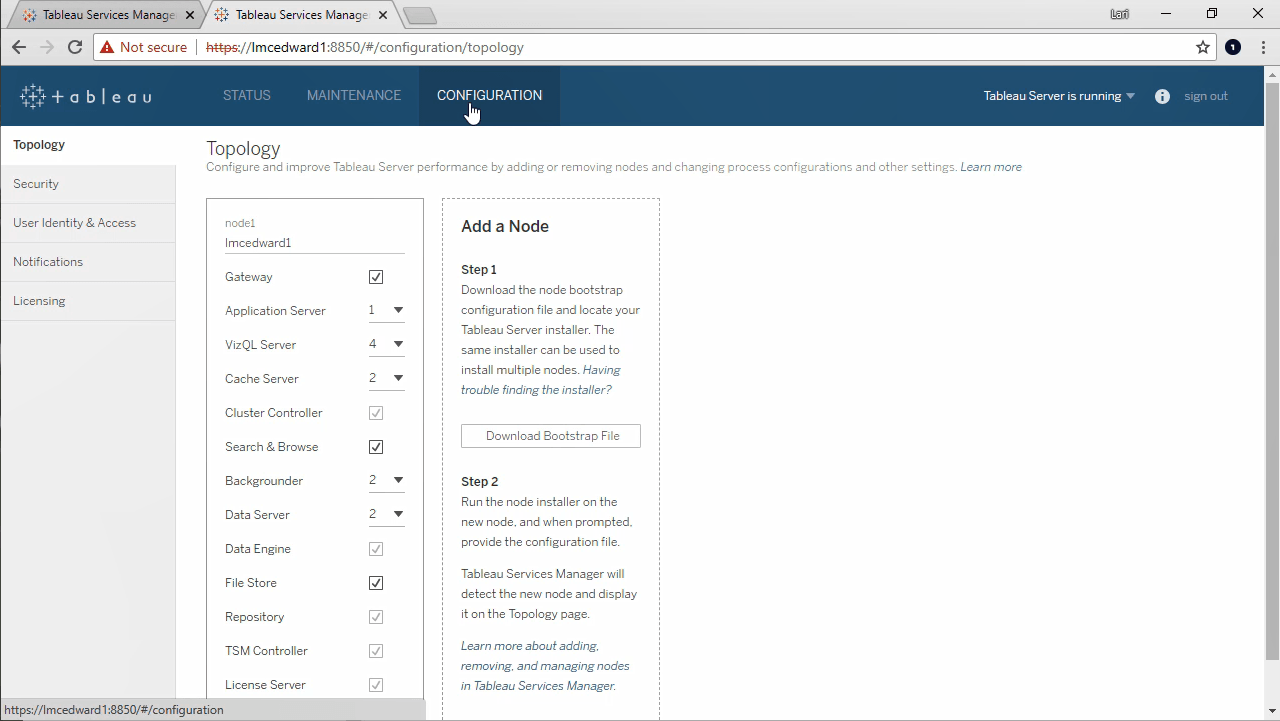Close the first Tableau Services Manager tab

coord(190,15)
